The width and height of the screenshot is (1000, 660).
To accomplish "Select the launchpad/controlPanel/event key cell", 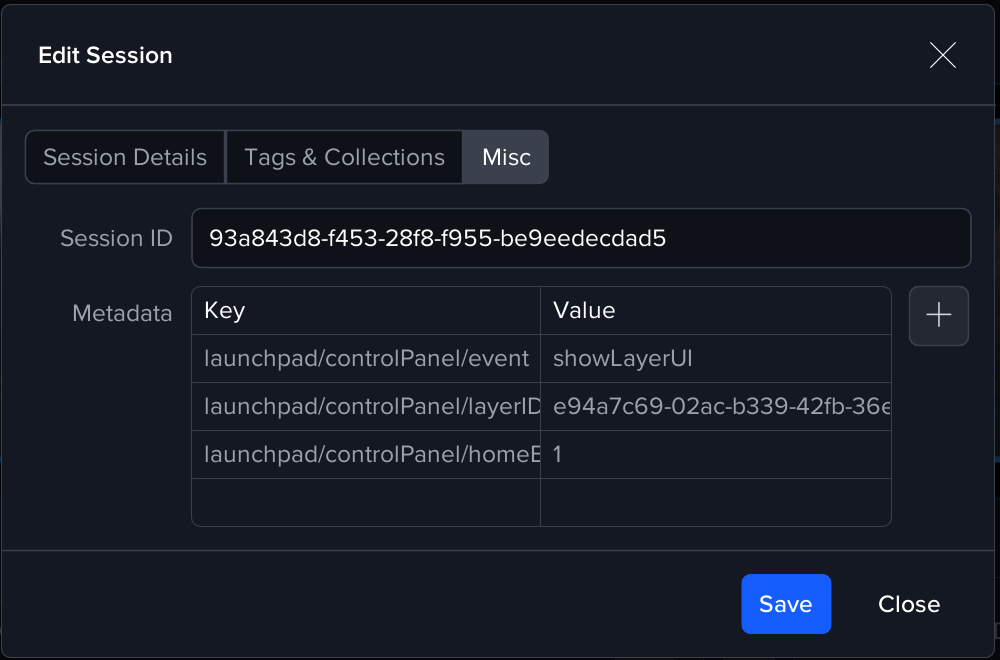I will pyautogui.click(x=366, y=359).
